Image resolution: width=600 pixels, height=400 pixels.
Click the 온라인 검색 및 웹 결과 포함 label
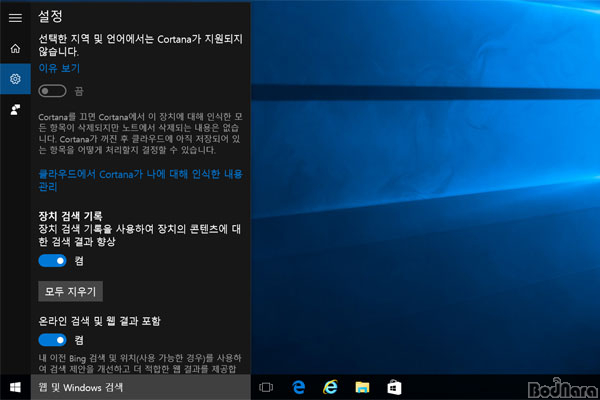[99, 321]
